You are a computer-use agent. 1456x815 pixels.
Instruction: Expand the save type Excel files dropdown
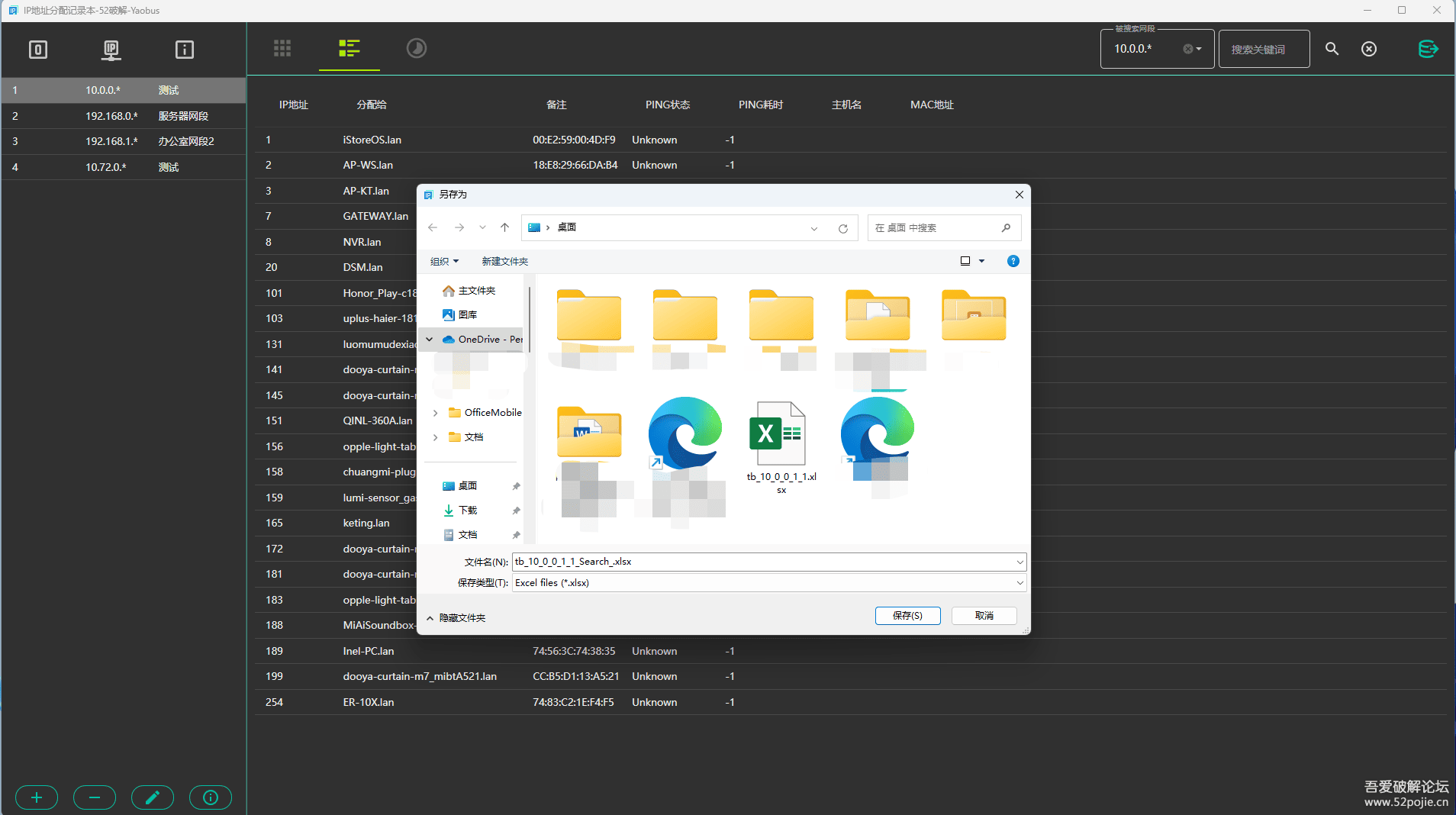pyautogui.click(x=1020, y=583)
